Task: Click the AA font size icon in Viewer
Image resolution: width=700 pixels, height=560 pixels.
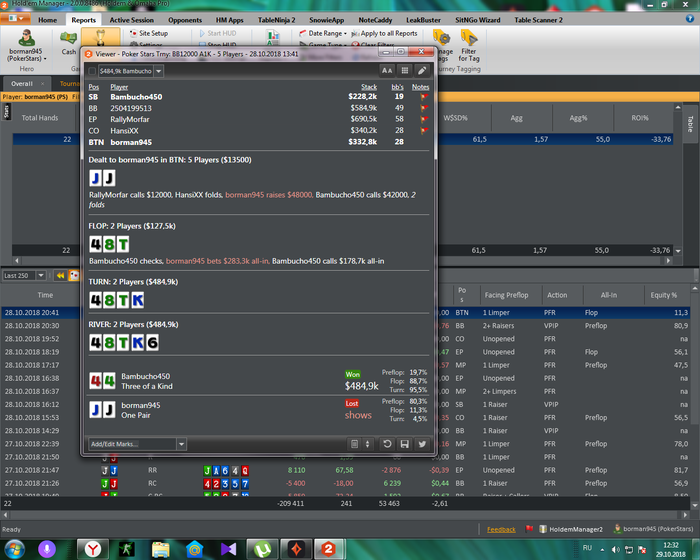Action: tap(387, 71)
